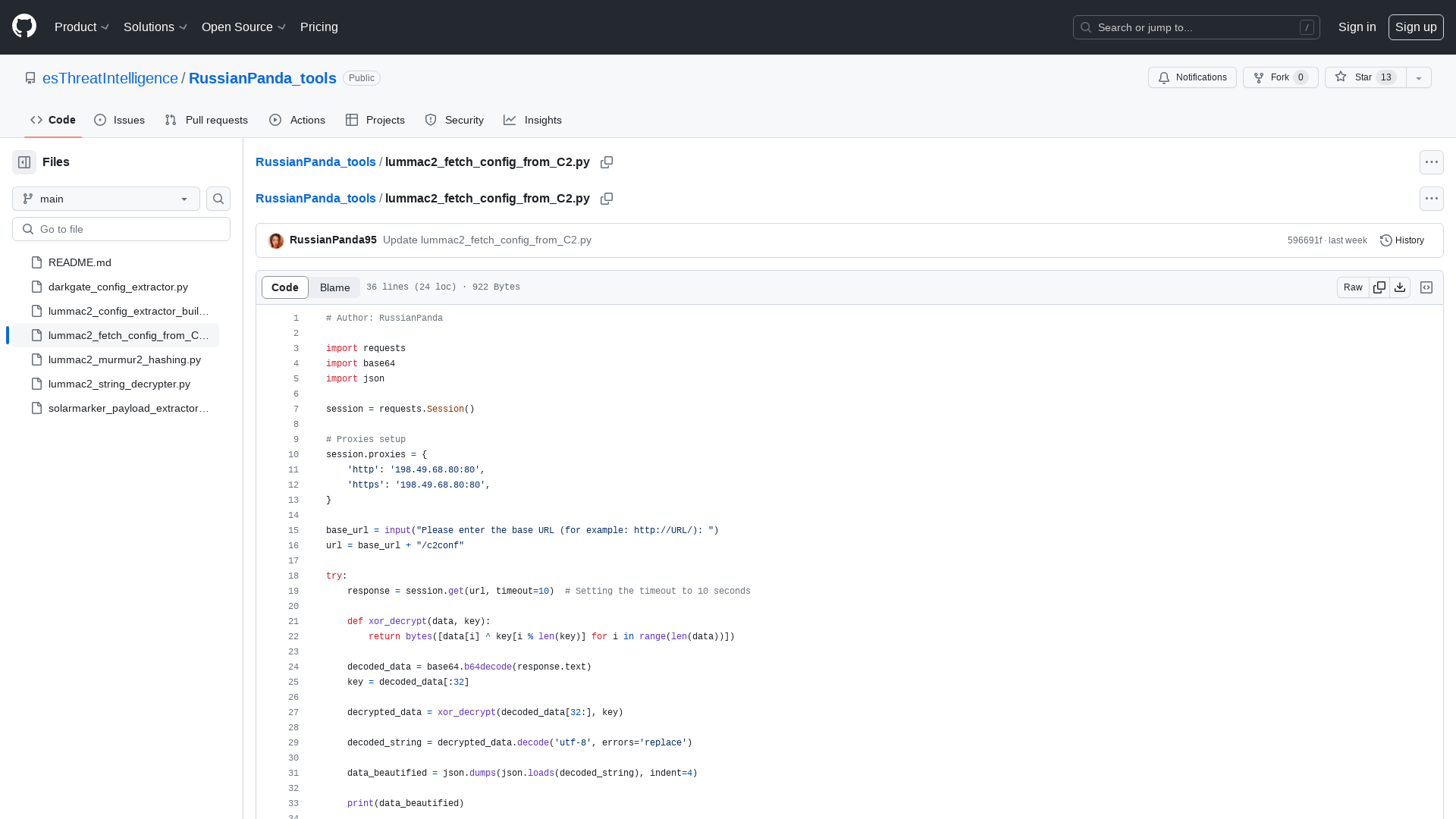
Task: Expand the Solutions menu
Action: [x=155, y=27]
